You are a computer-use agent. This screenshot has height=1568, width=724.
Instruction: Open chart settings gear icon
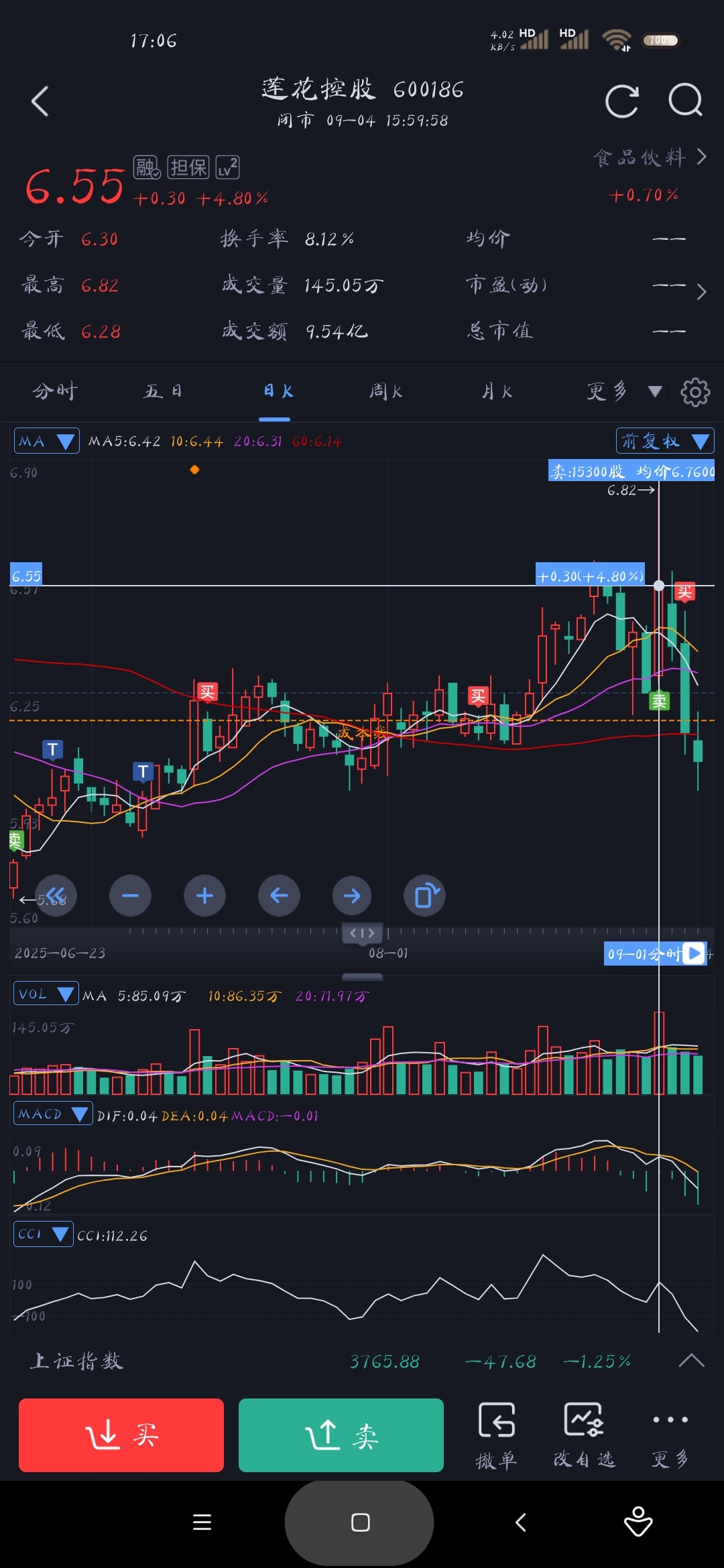coord(695,392)
